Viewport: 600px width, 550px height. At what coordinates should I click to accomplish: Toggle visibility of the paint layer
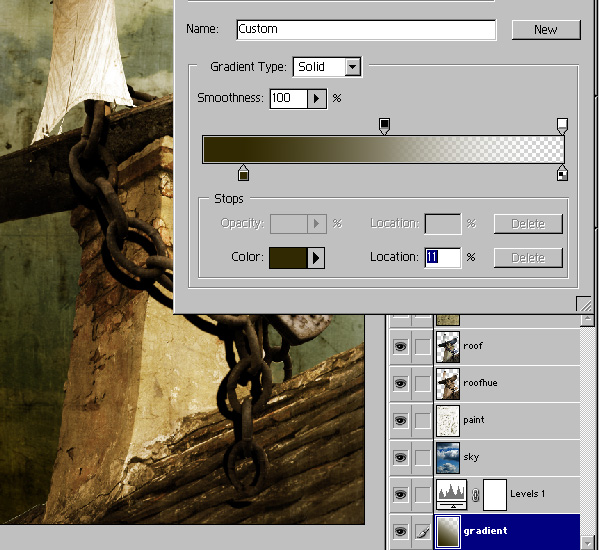coord(400,420)
